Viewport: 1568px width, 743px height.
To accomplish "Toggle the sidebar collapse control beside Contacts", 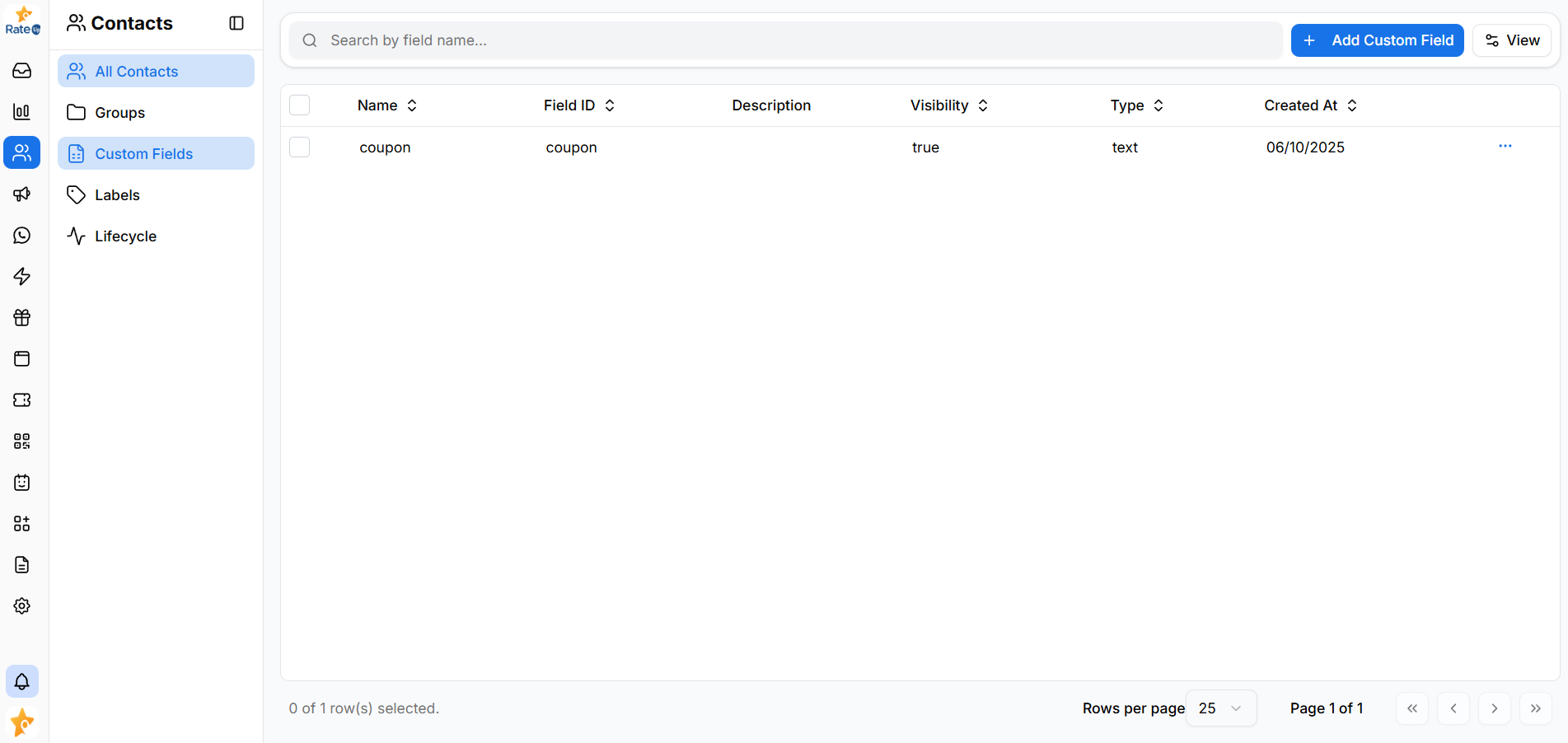I will pyautogui.click(x=236, y=23).
